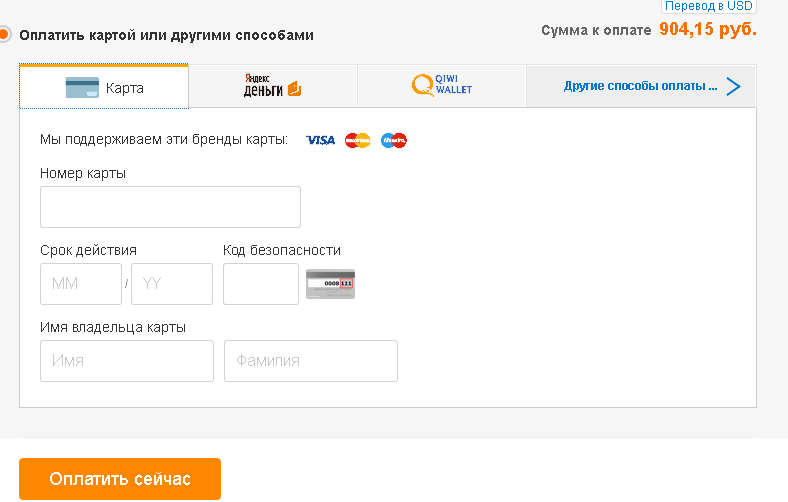Screen dimensions: 788x502
Task: Switch to the Карта tab
Action: tap(104, 86)
